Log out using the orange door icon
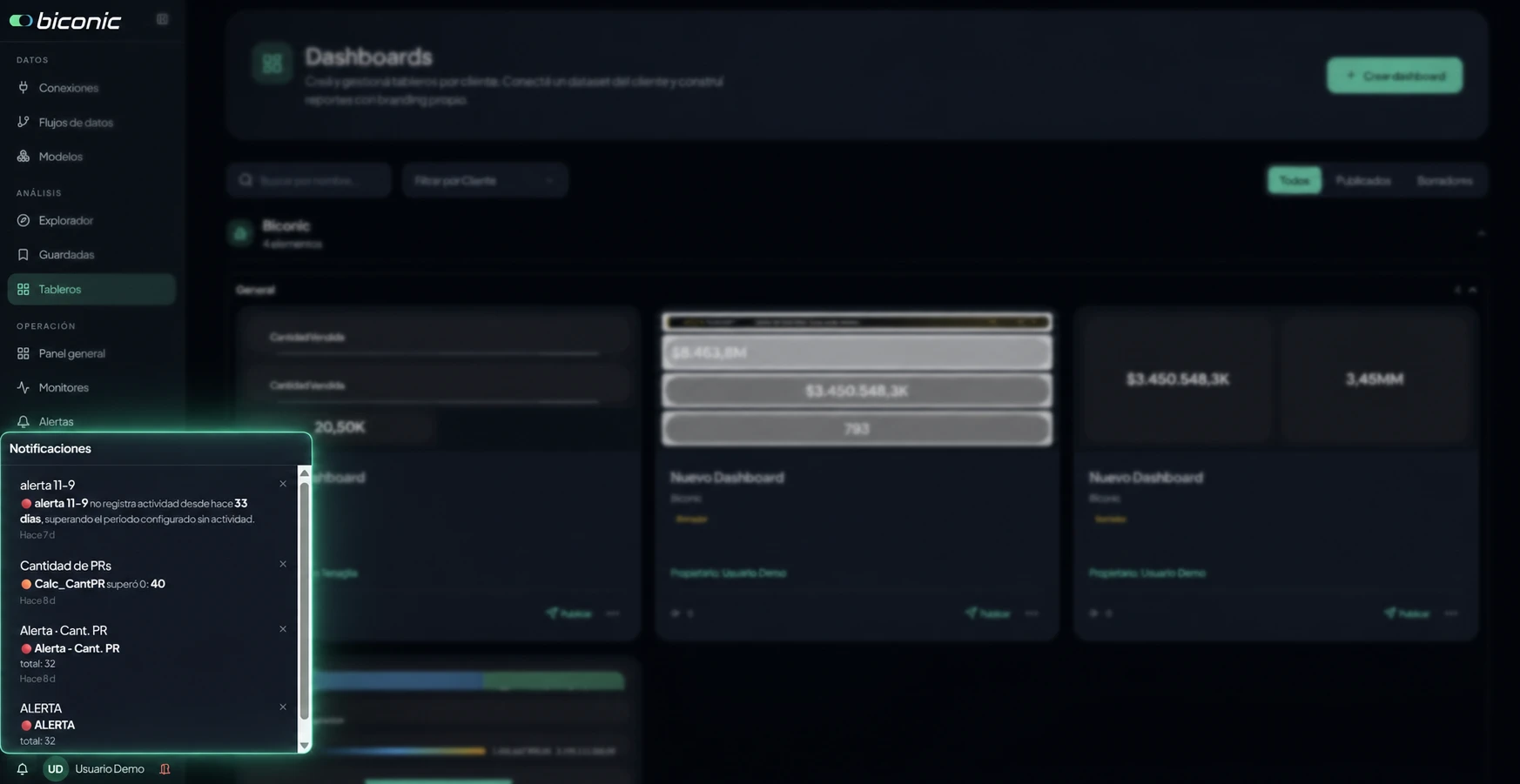 pyautogui.click(x=165, y=769)
